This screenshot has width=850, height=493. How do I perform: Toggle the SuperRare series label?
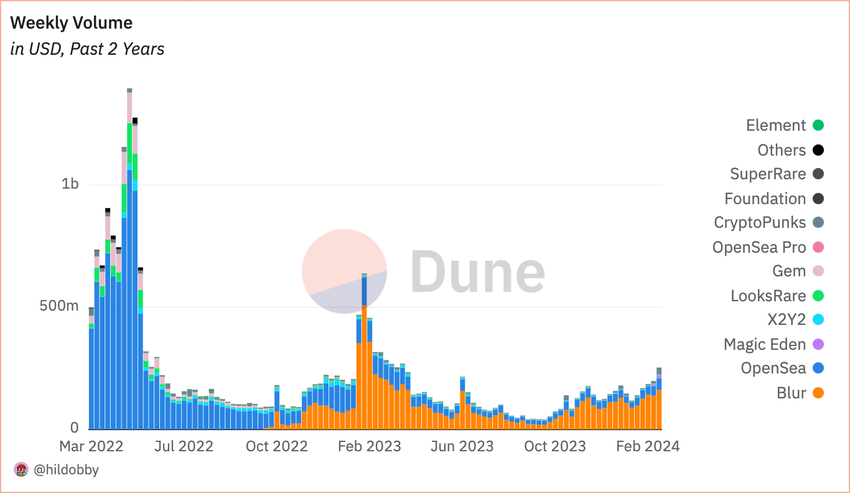click(768, 174)
